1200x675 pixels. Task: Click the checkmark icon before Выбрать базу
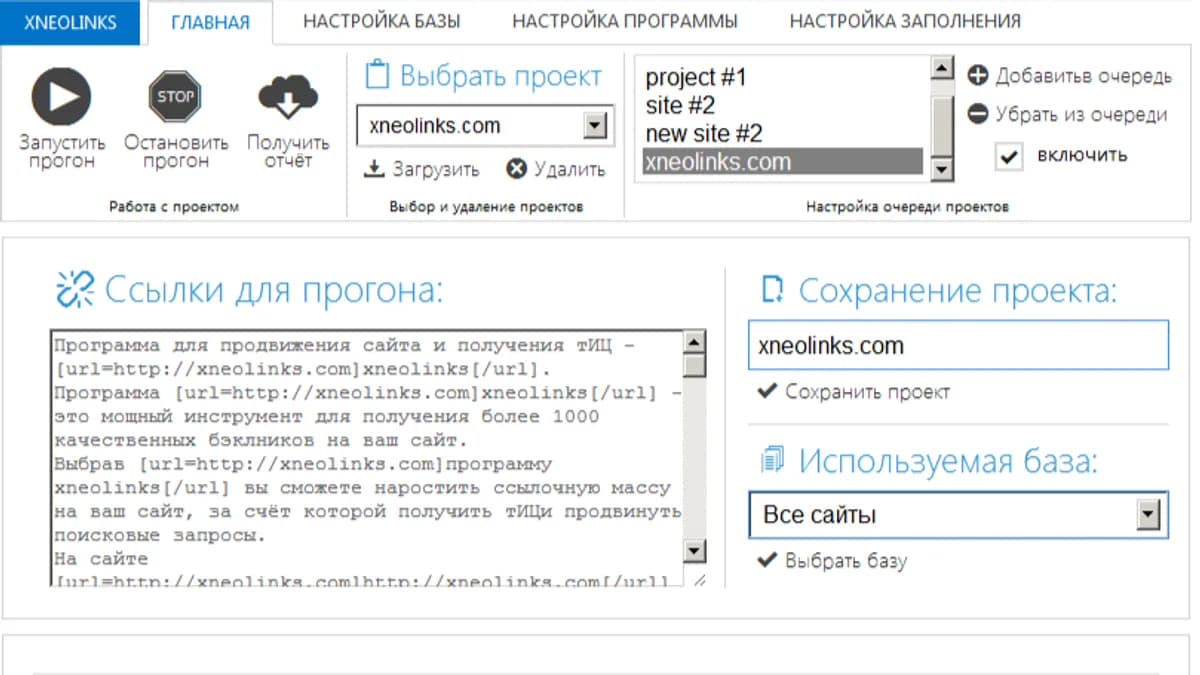[767, 560]
